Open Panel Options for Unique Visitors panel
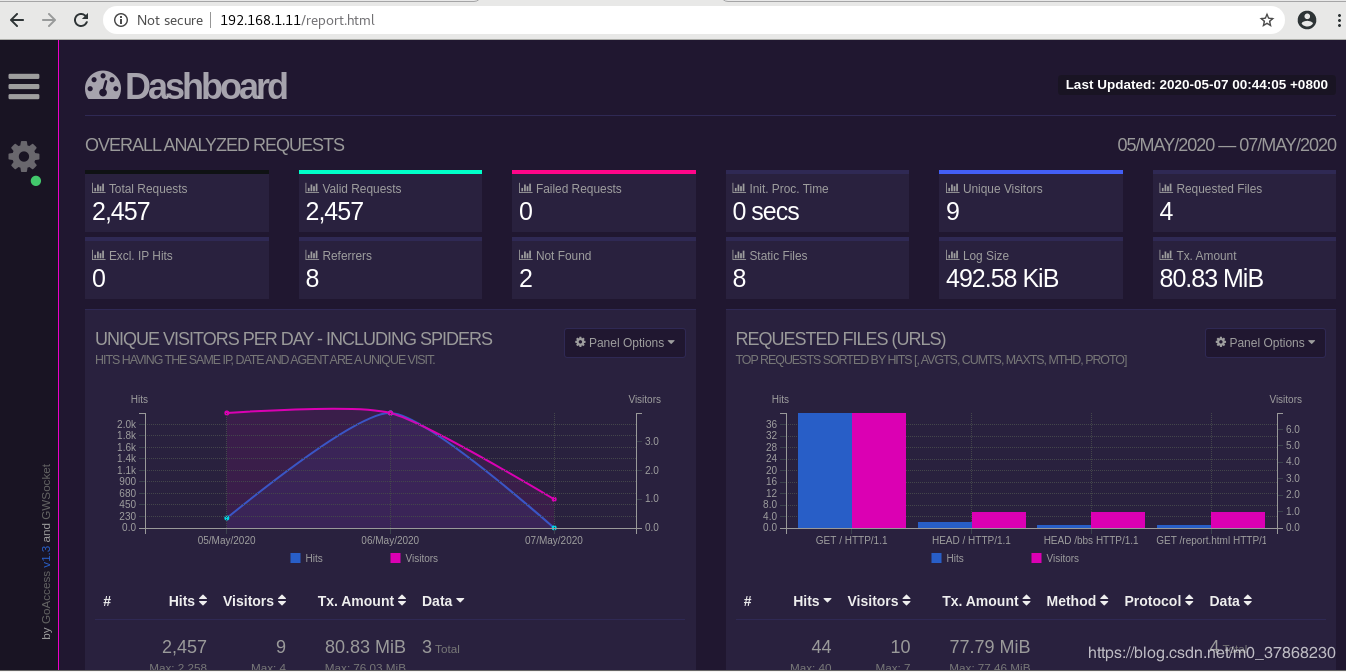Screen dimensions: 1346x672 (624, 343)
